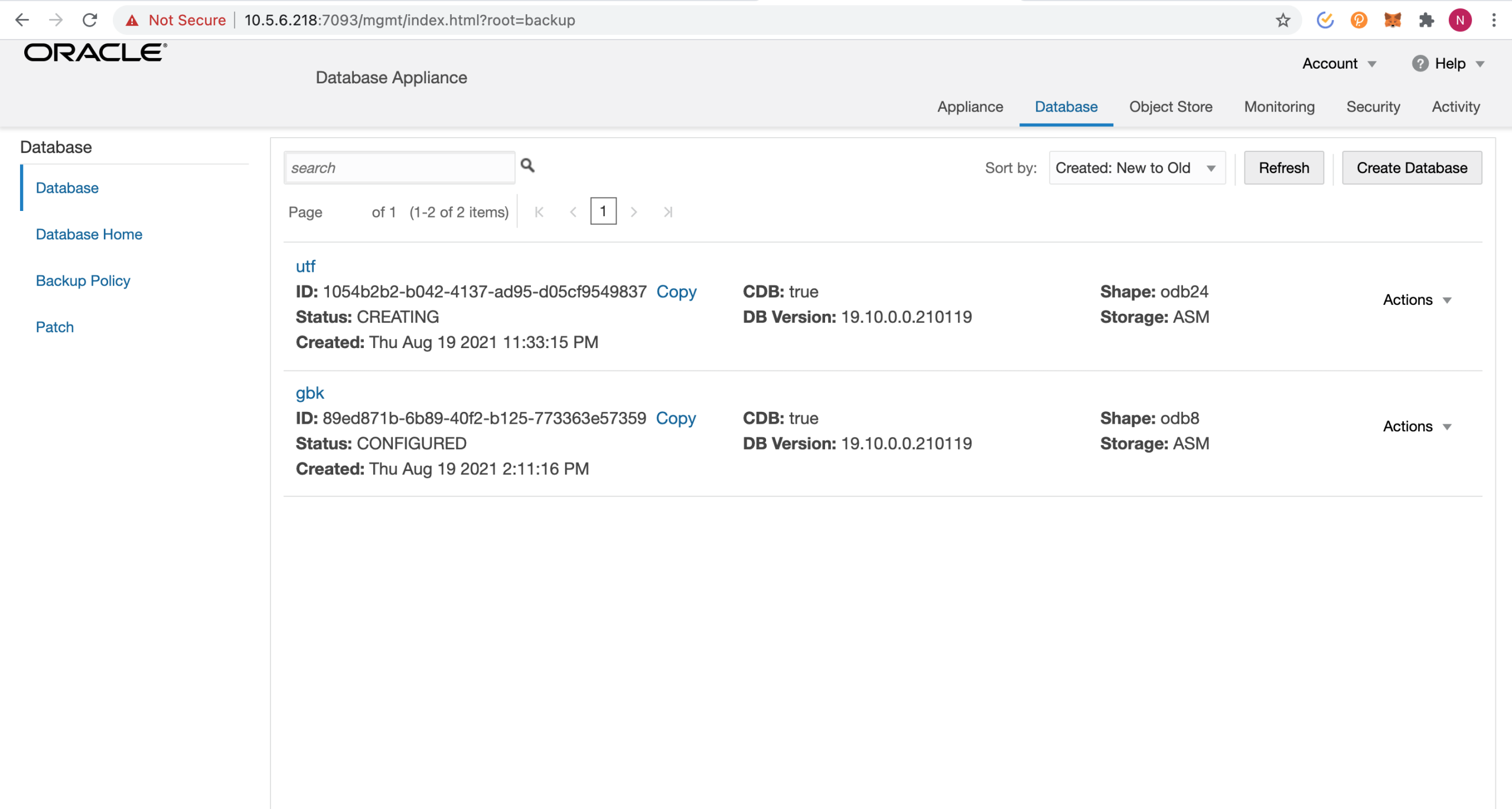Click in the search input field
This screenshot has height=809, width=1512.
(x=399, y=168)
